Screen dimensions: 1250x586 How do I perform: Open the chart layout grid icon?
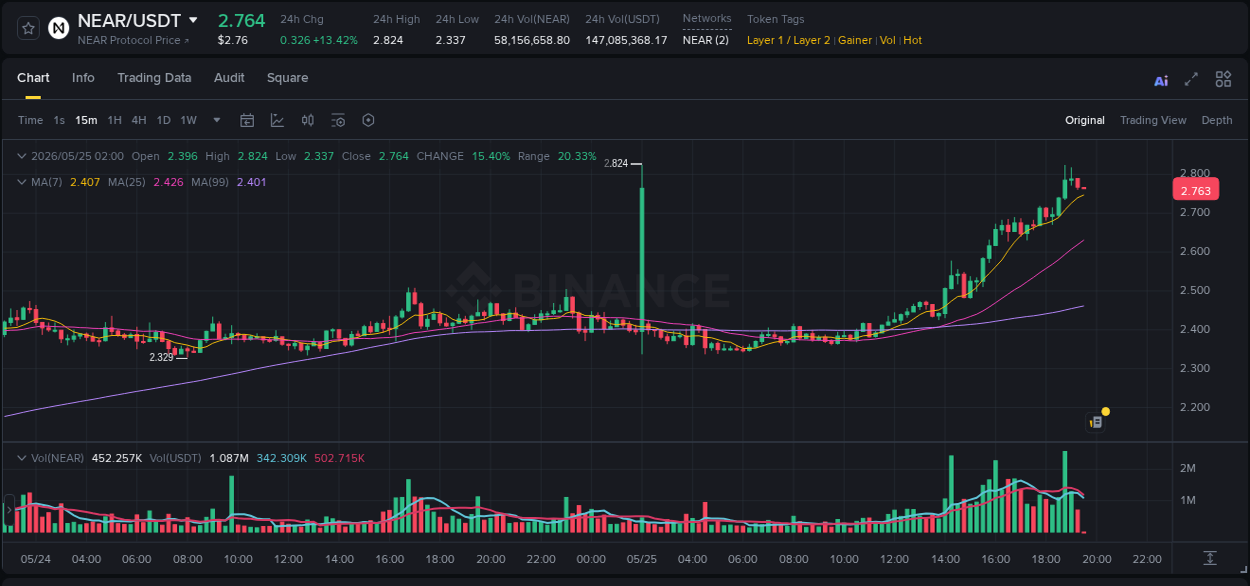[x=1223, y=79]
